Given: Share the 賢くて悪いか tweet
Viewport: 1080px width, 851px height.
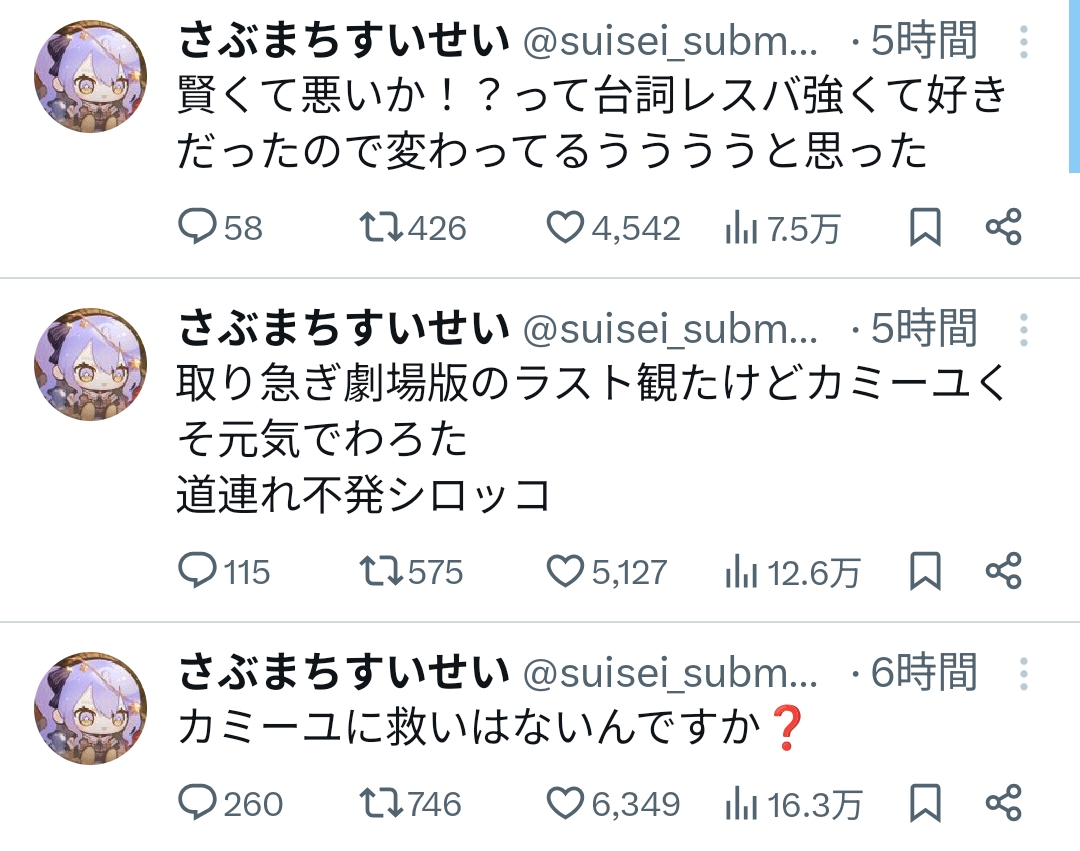Looking at the screenshot, I should click(1003, 229).
